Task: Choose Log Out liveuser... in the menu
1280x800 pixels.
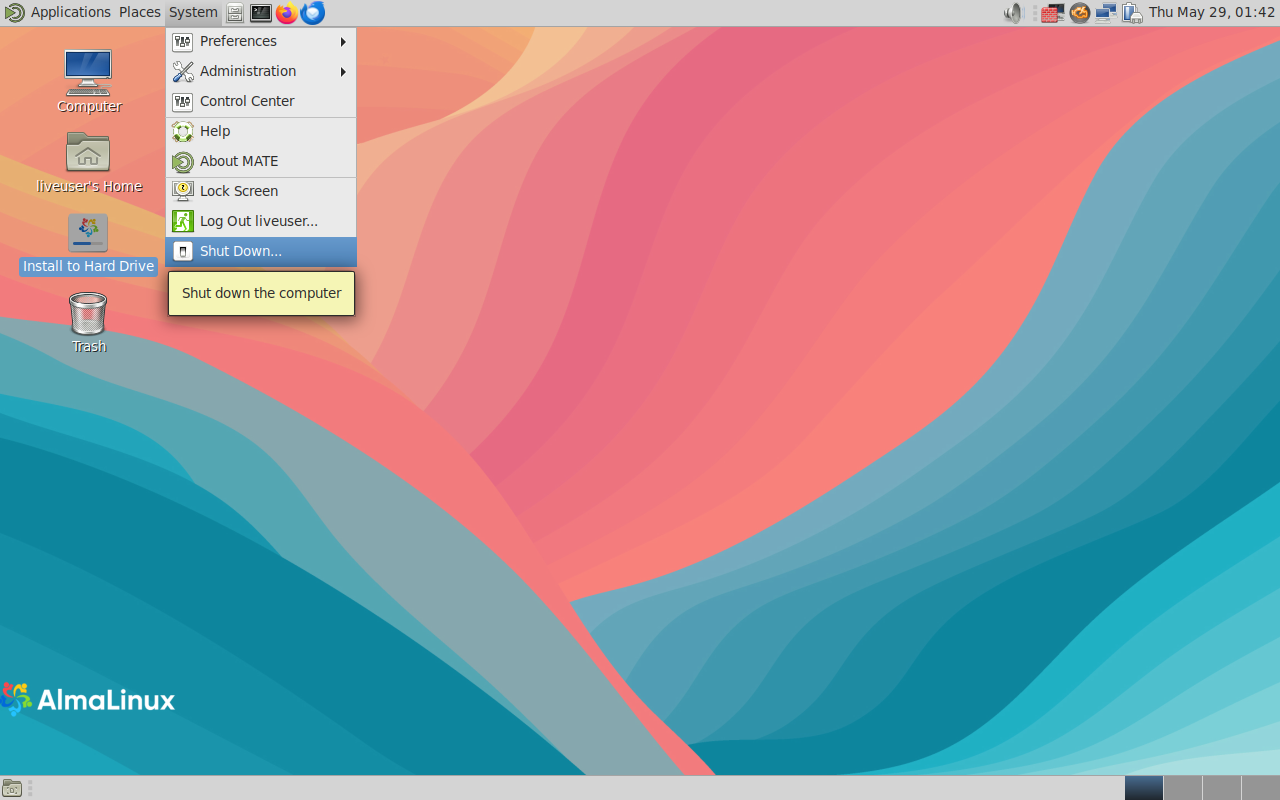Action: coord(261,221)
